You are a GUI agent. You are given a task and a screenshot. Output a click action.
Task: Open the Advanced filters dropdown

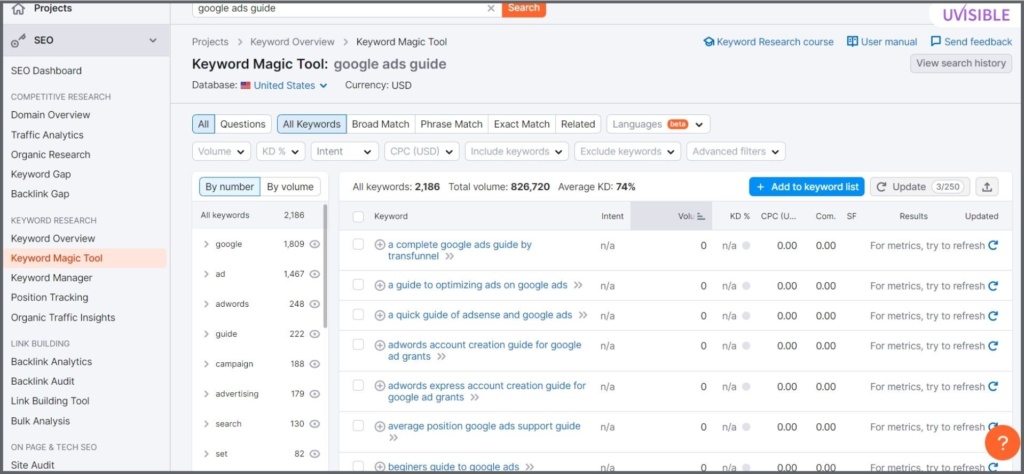[736, 151]
